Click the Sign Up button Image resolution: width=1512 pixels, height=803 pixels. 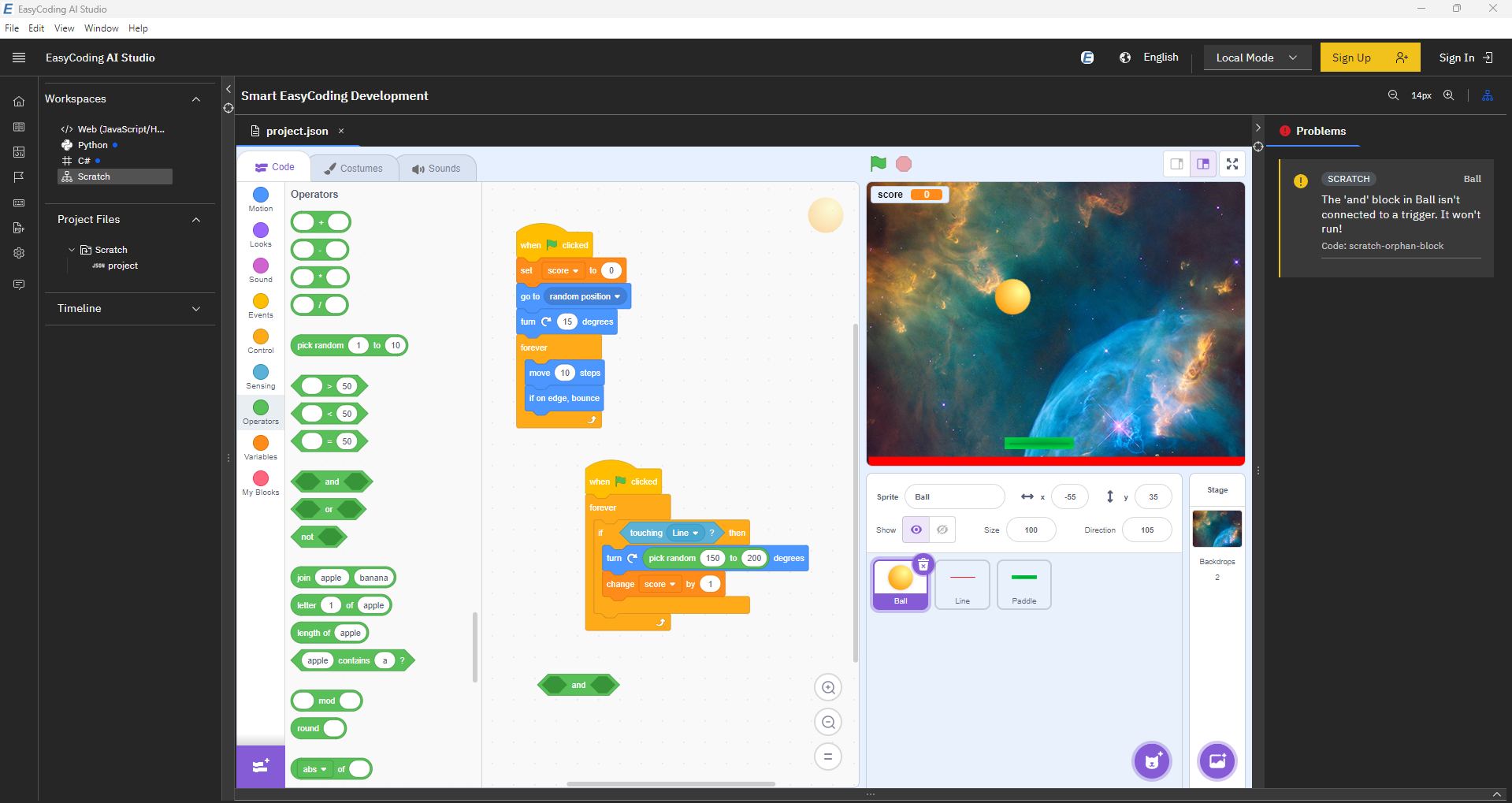[1370, 58]
